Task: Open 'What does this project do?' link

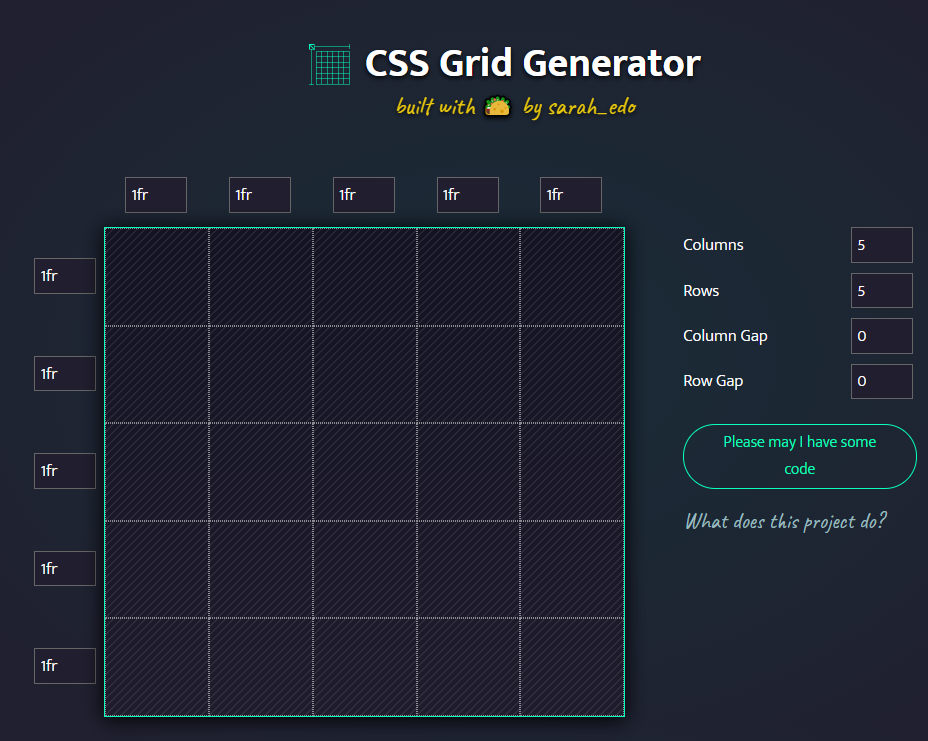Action: coord(785,521)
